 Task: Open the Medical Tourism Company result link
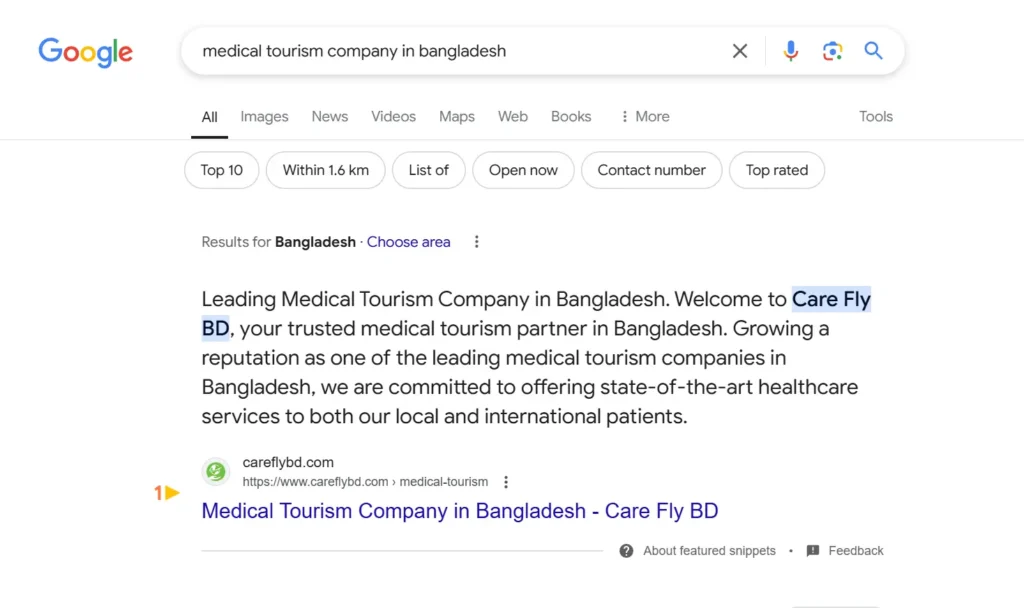coord(459,511)
